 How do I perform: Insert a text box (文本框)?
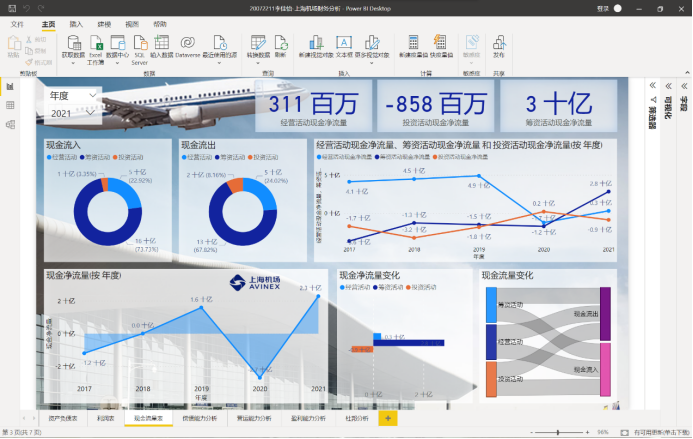coord(343,47)
